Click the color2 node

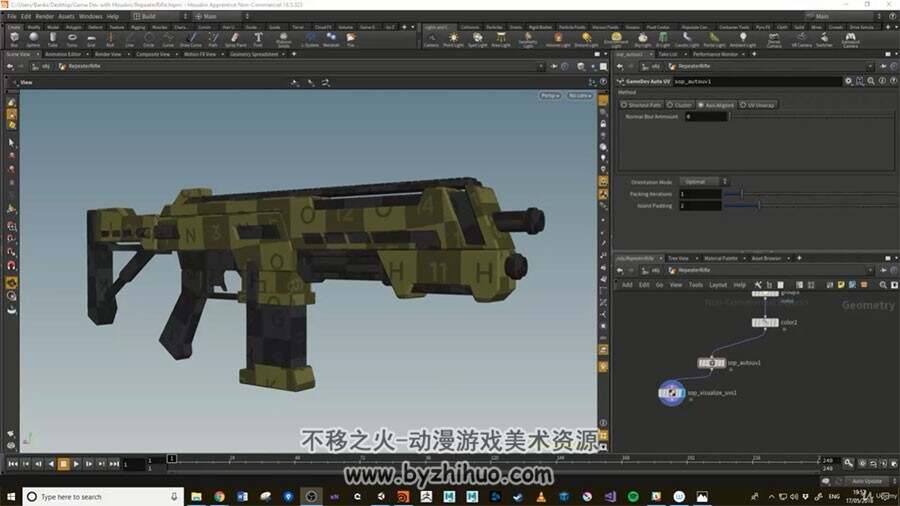click(x=765, y=322)
